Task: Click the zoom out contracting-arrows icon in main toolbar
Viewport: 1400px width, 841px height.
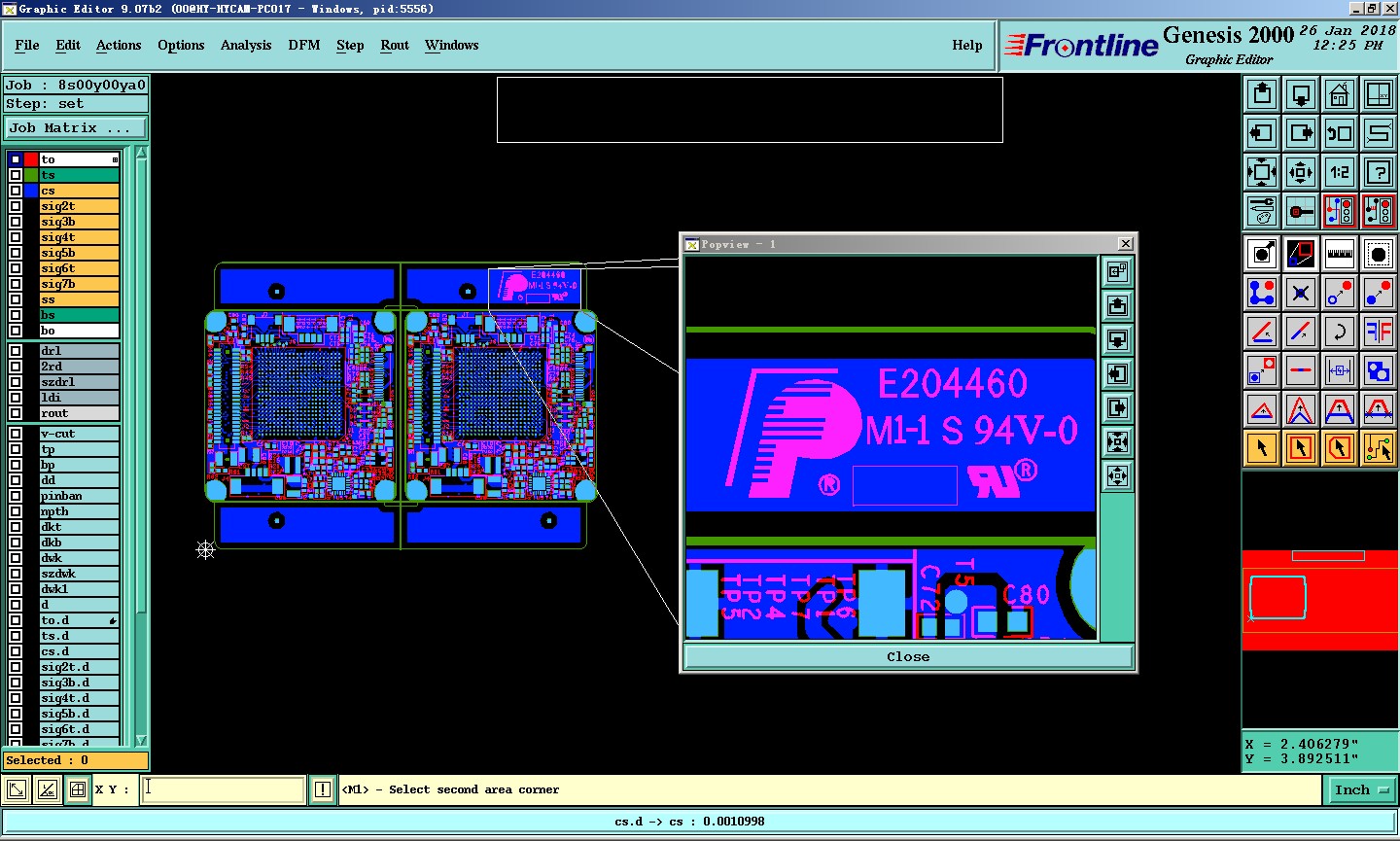Action: pos(1301,172)
